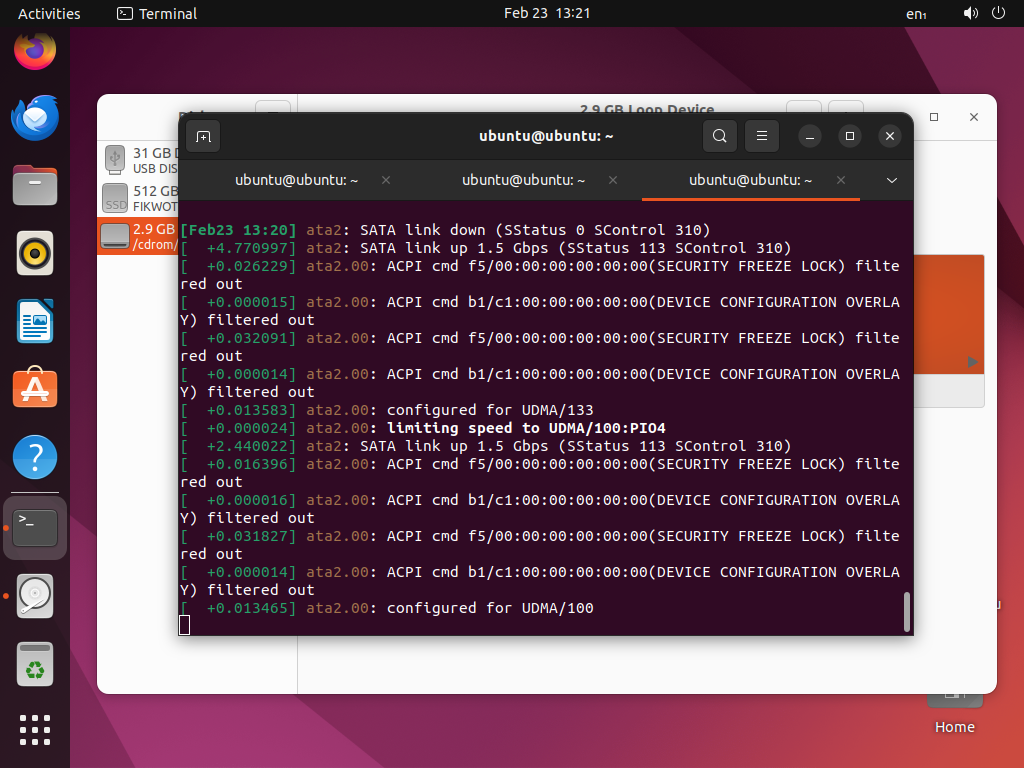The height and width of the screenshot is (768, 1024).
Task: Open the Files app from the dock
Action: click(35, 186)
